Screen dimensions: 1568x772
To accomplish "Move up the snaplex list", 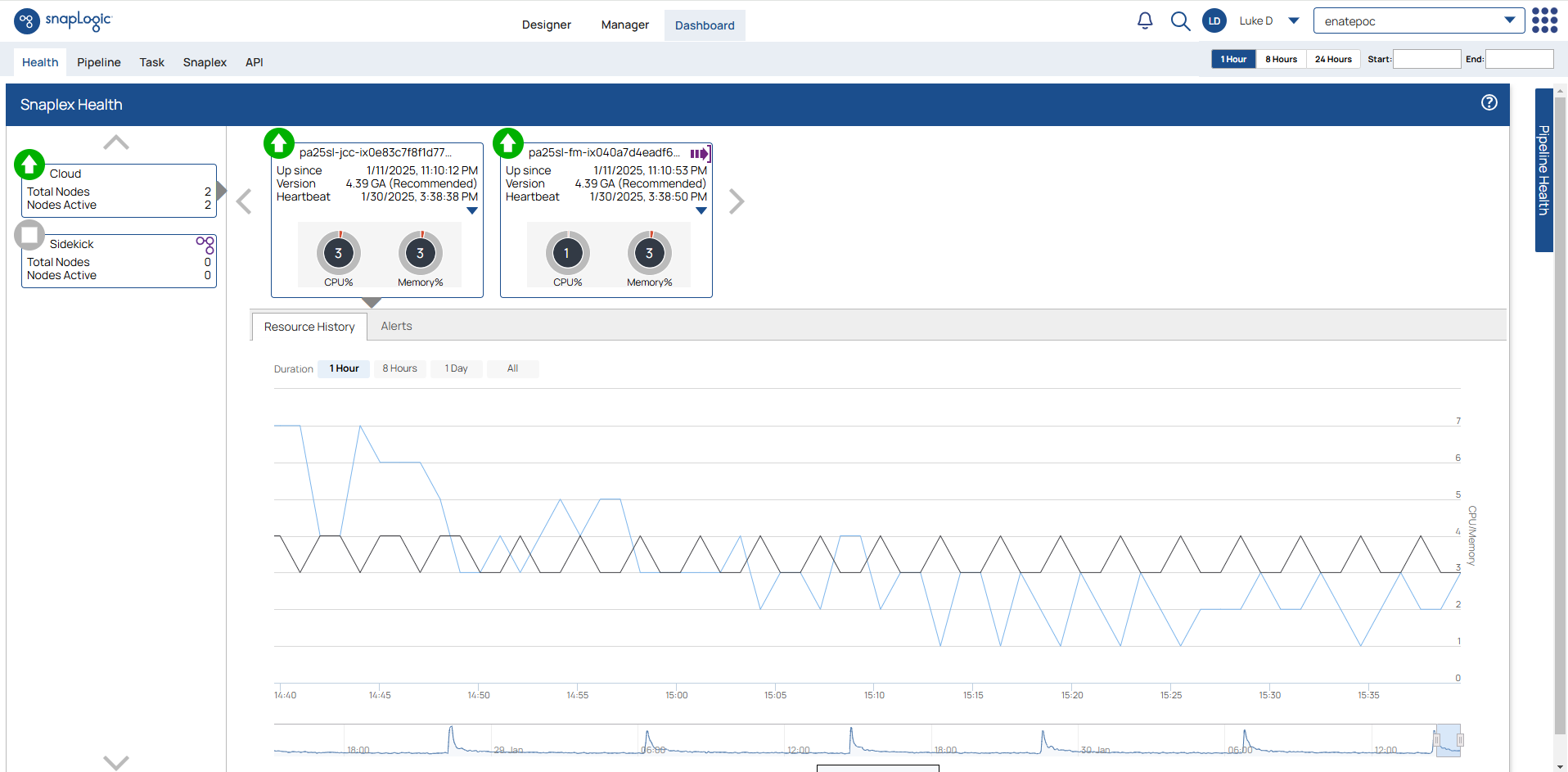I will click(x=116, y=142).
